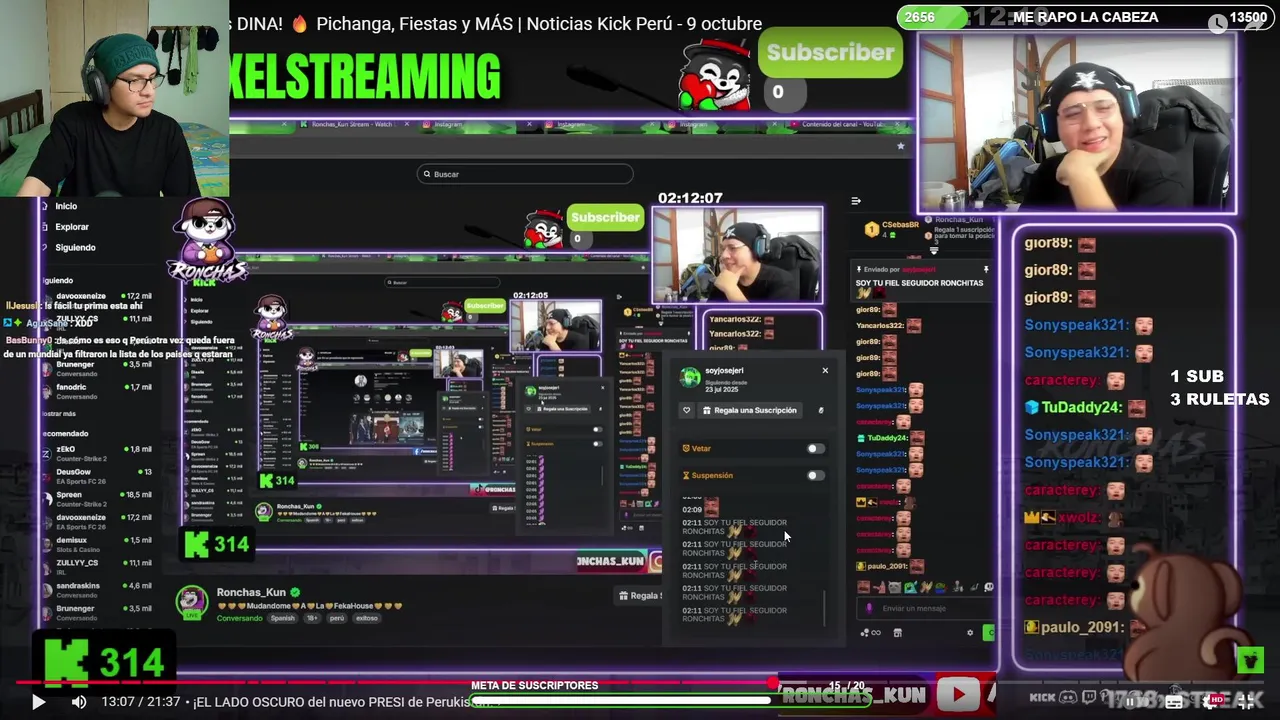Select the 18+ tag
The height and width of the screenshot is (720, 1280).
[x=310, y=618]
